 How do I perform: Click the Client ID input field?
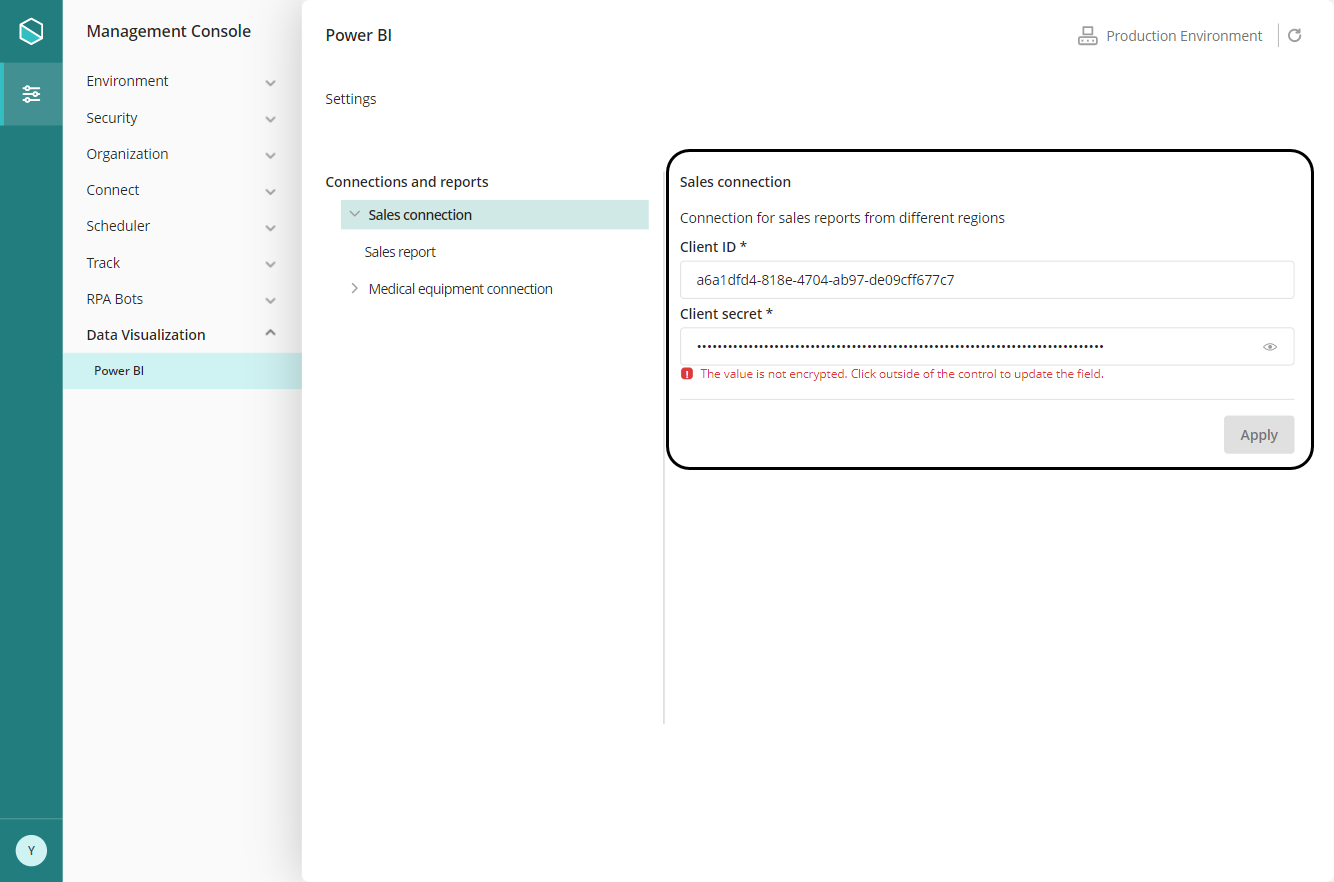pyautogui.click(x=987, y=280)
